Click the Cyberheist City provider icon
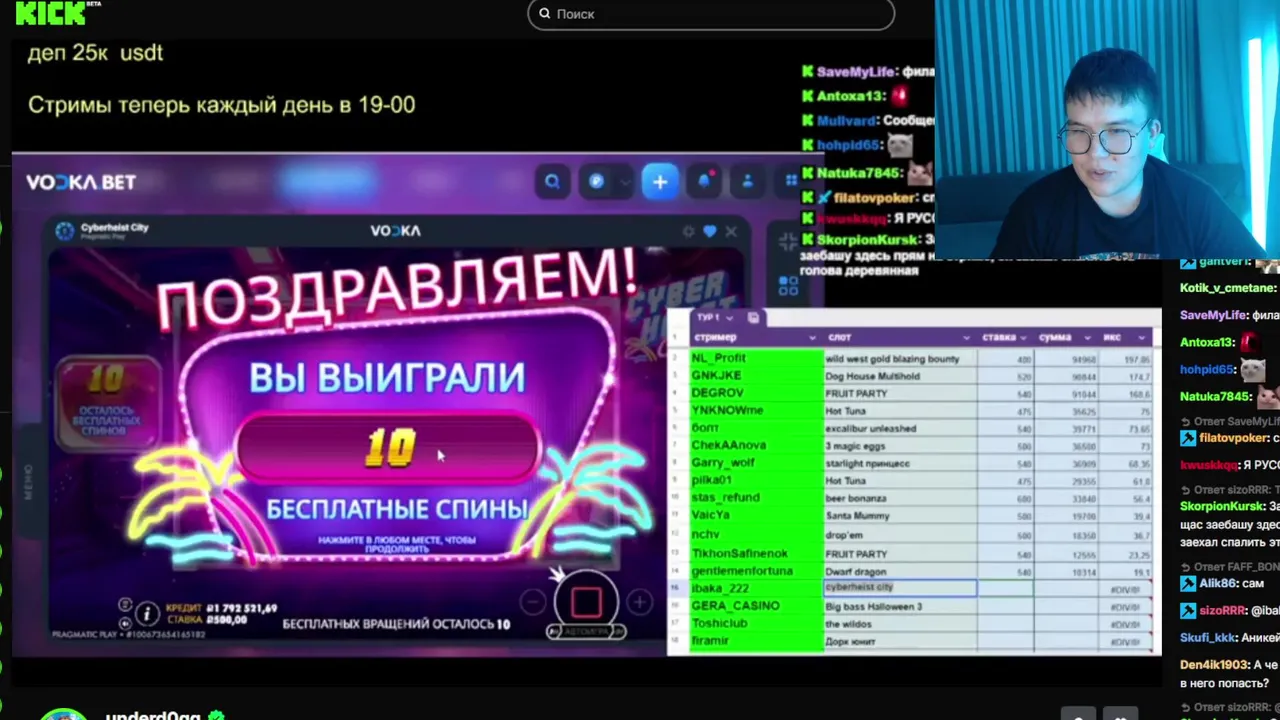The height and width of the screenshot is (720, 1280). point(65,230)
